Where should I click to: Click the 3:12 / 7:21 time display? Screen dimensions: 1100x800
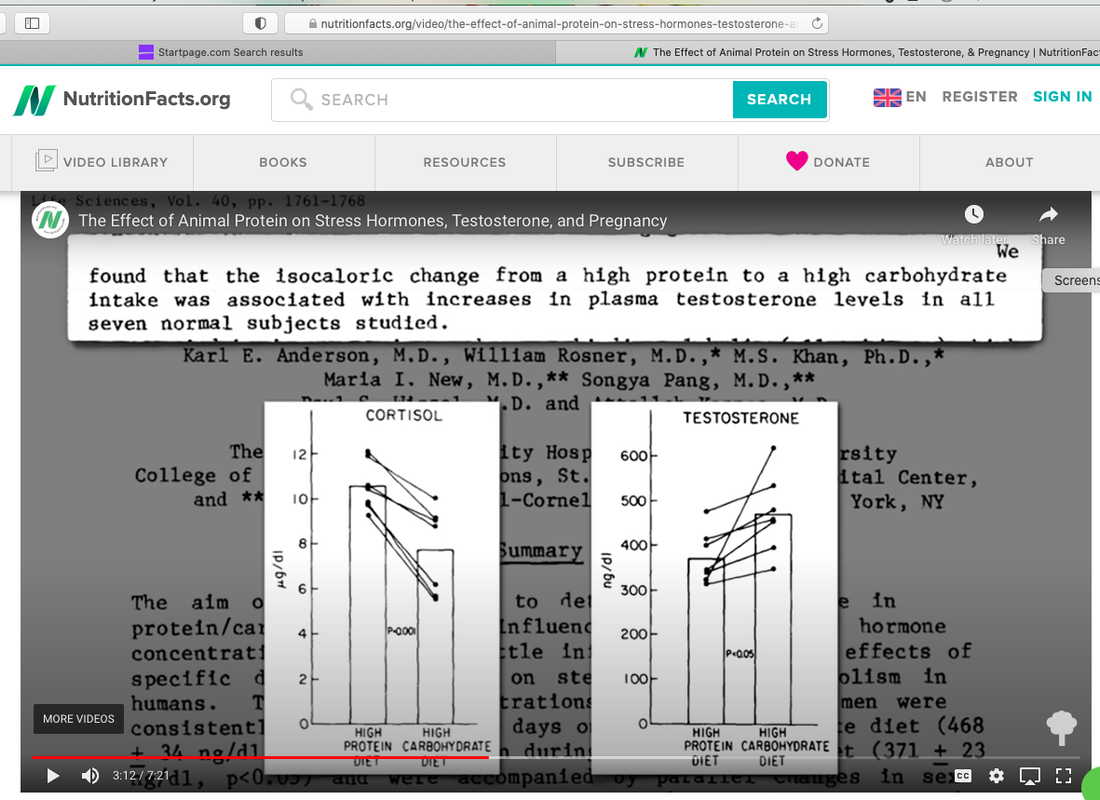tap(141, 775)
